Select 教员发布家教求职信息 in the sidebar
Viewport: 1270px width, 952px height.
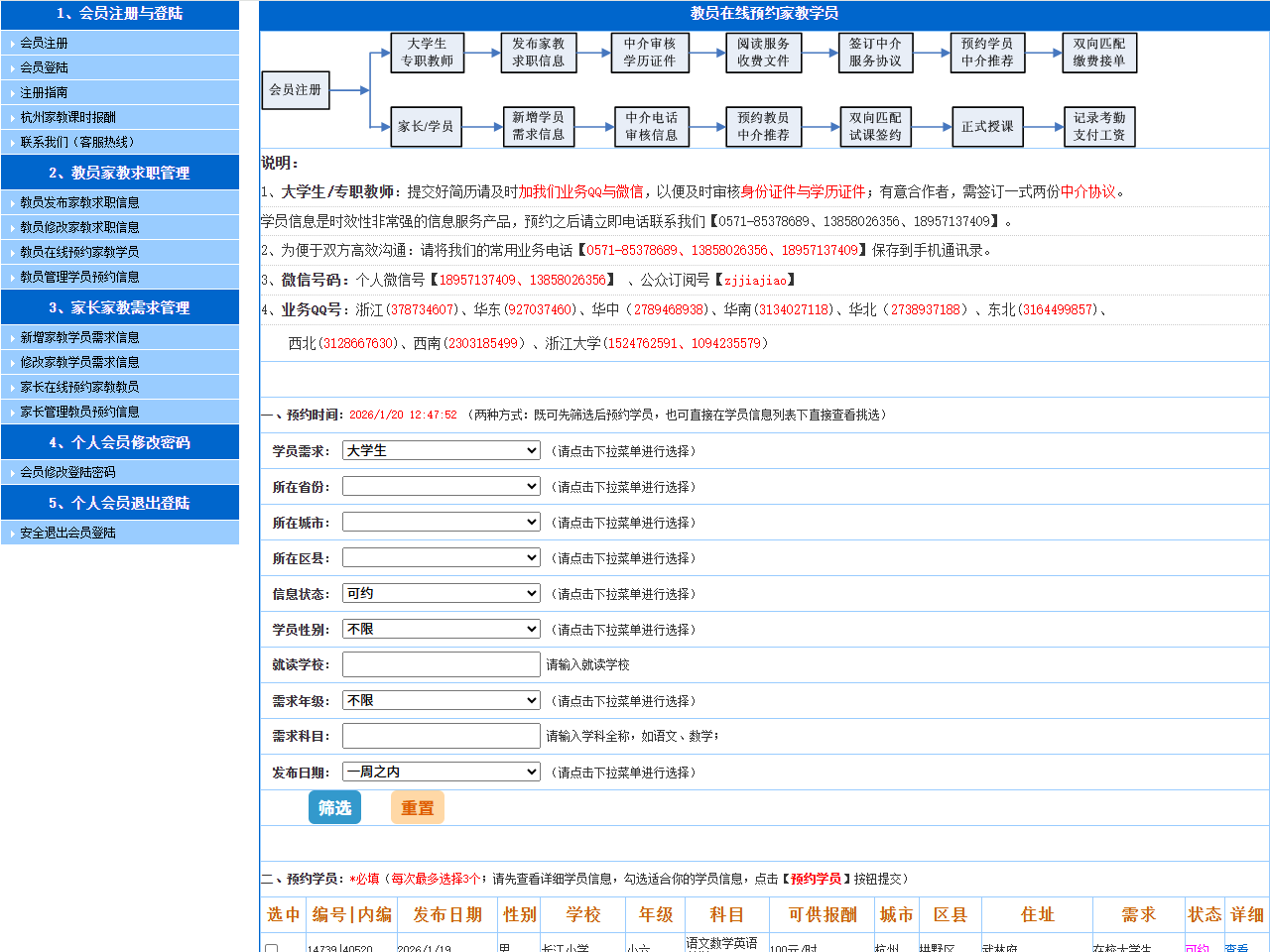pyautogui.click(x=79, y=202)
